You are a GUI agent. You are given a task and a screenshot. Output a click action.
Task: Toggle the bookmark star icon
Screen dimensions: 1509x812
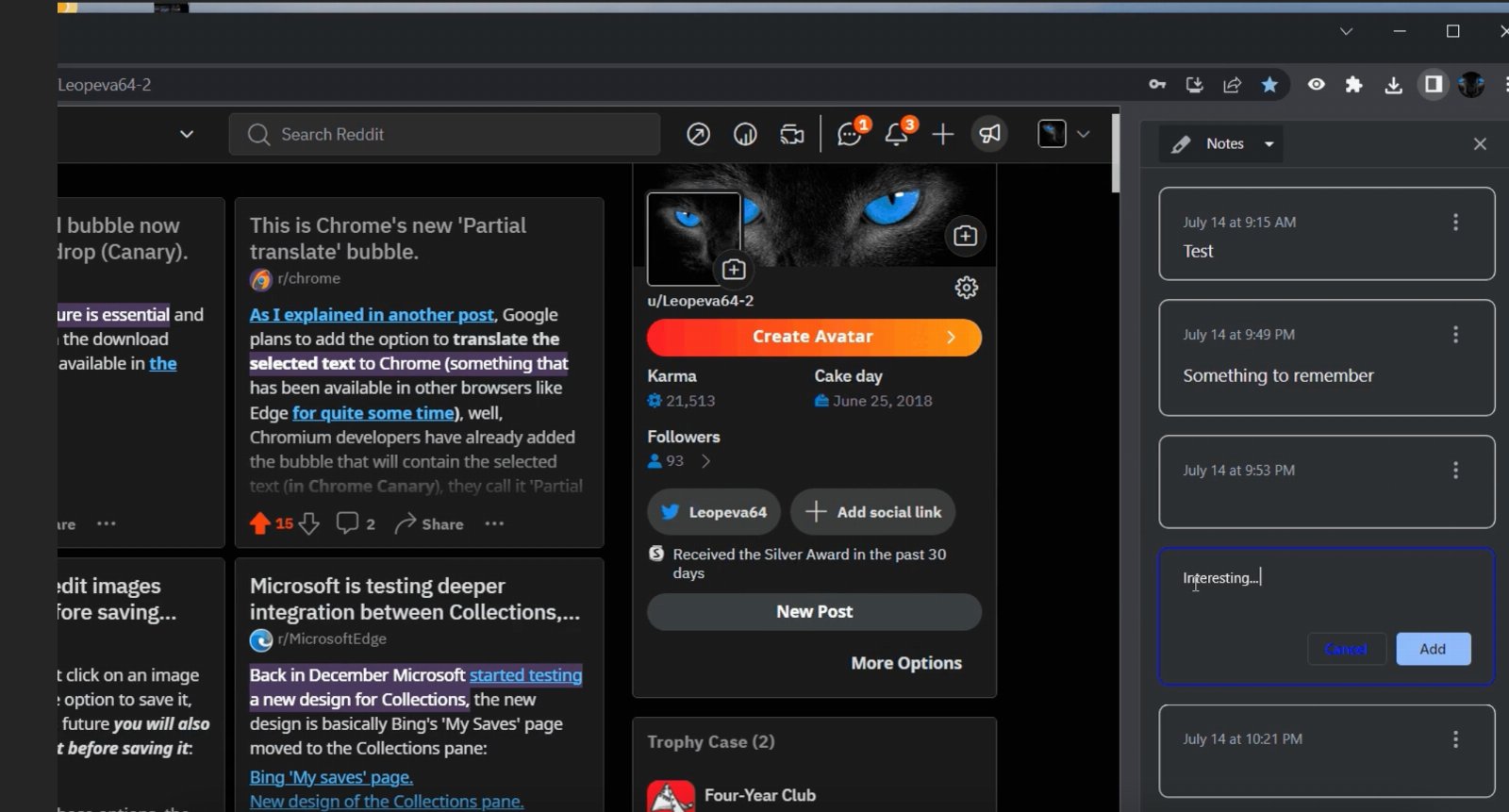click(1269, 85)
